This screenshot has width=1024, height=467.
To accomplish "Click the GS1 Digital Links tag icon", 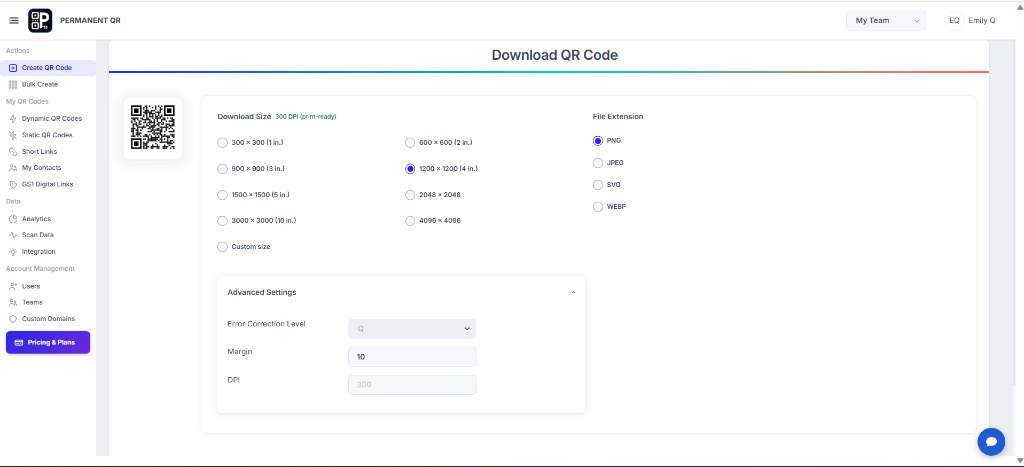I will pos(13,184).
